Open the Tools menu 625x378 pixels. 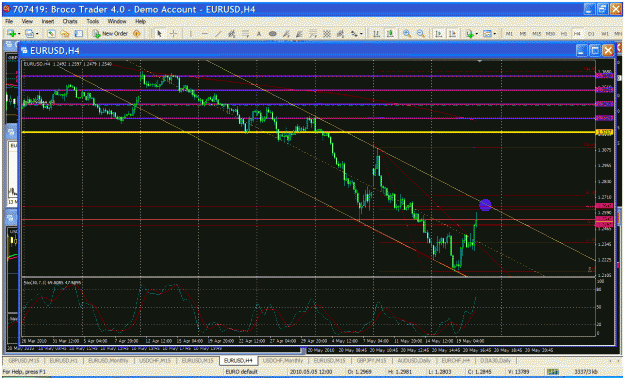[92, 21]
